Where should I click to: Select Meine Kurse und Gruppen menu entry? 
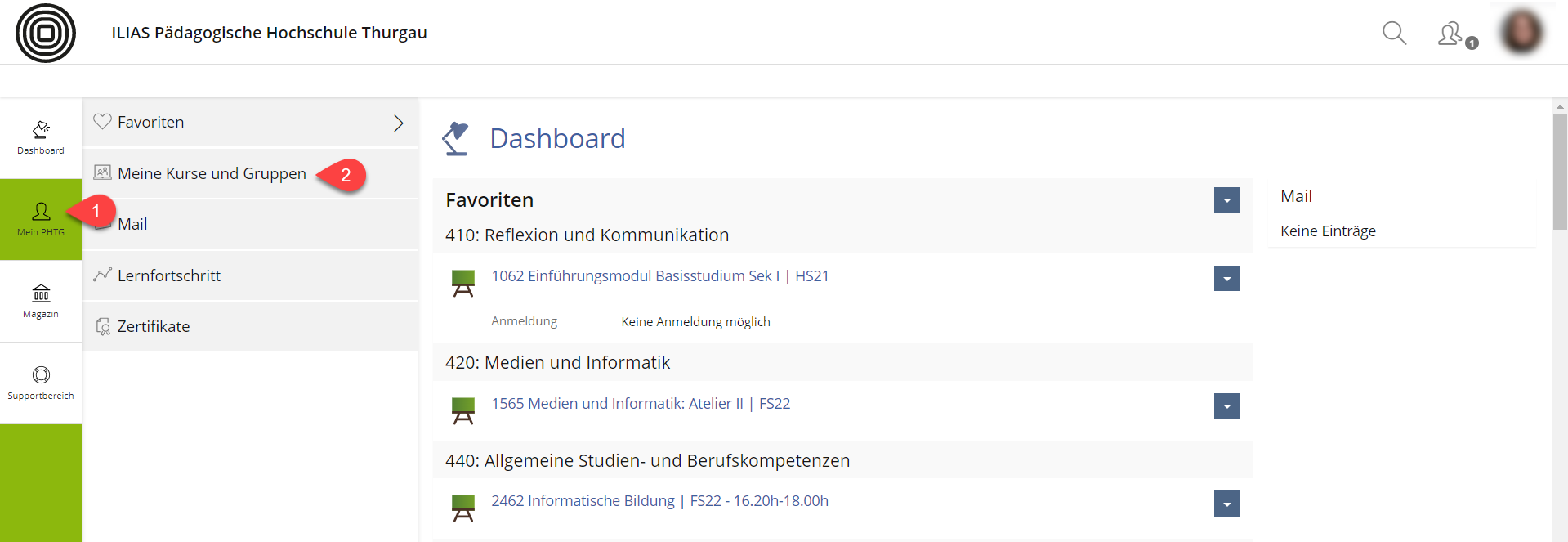pos(212,173)
